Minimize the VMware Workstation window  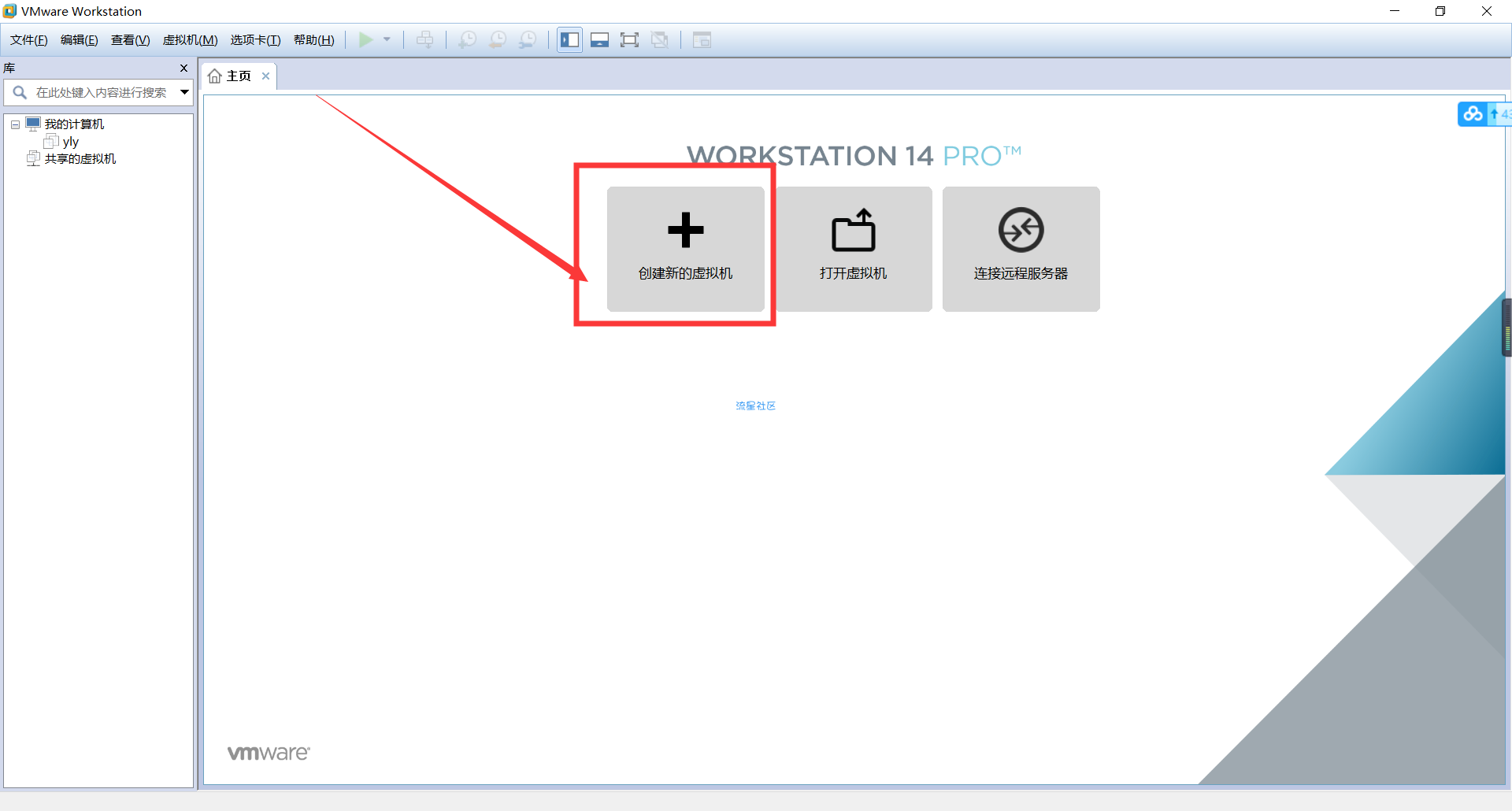pos(1395,11)
